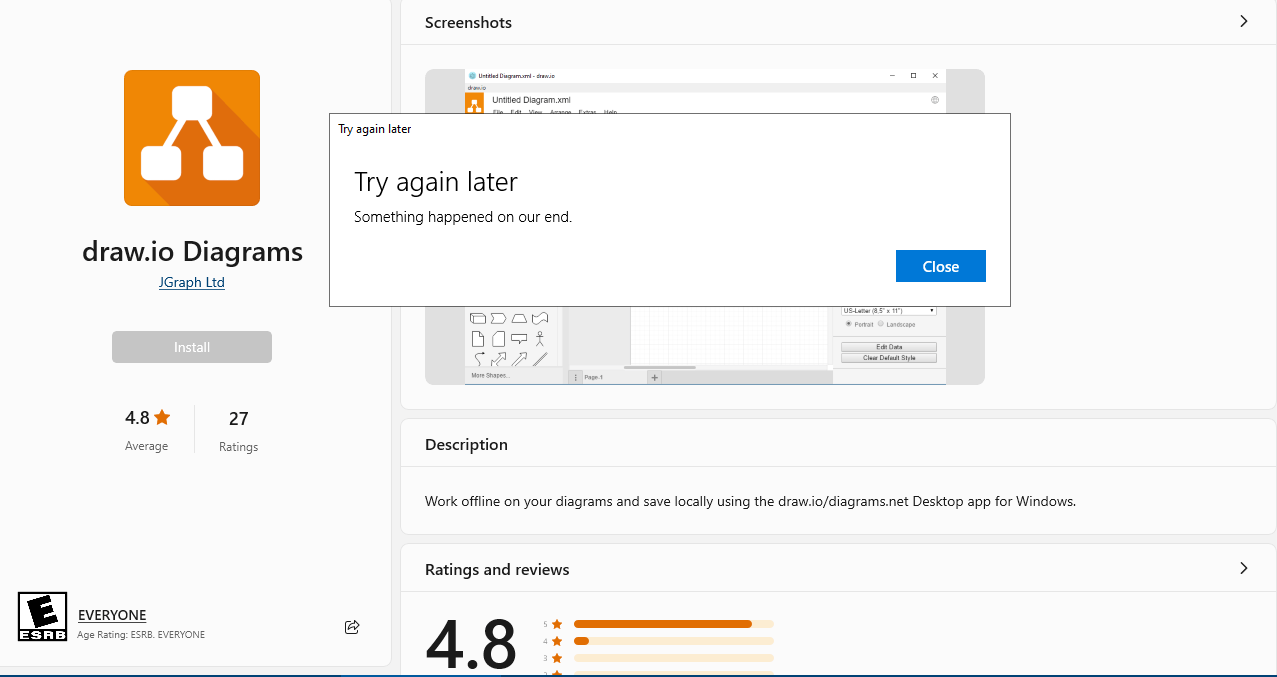Click the Ratings and reviews heading
Viewport: 1277px width, 677px height.
pyautogui.click(x=497, y=569)
